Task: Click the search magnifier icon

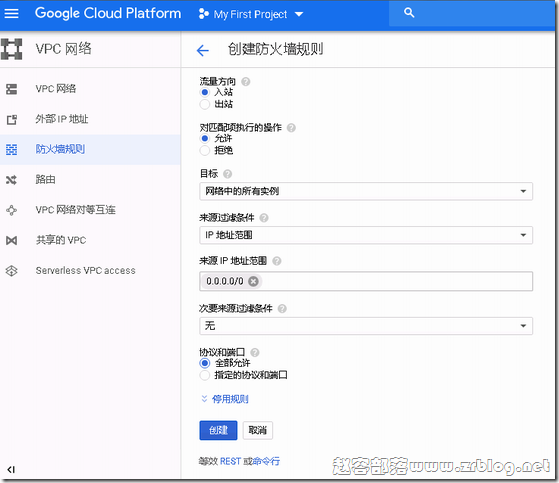Action: [409, 13]
